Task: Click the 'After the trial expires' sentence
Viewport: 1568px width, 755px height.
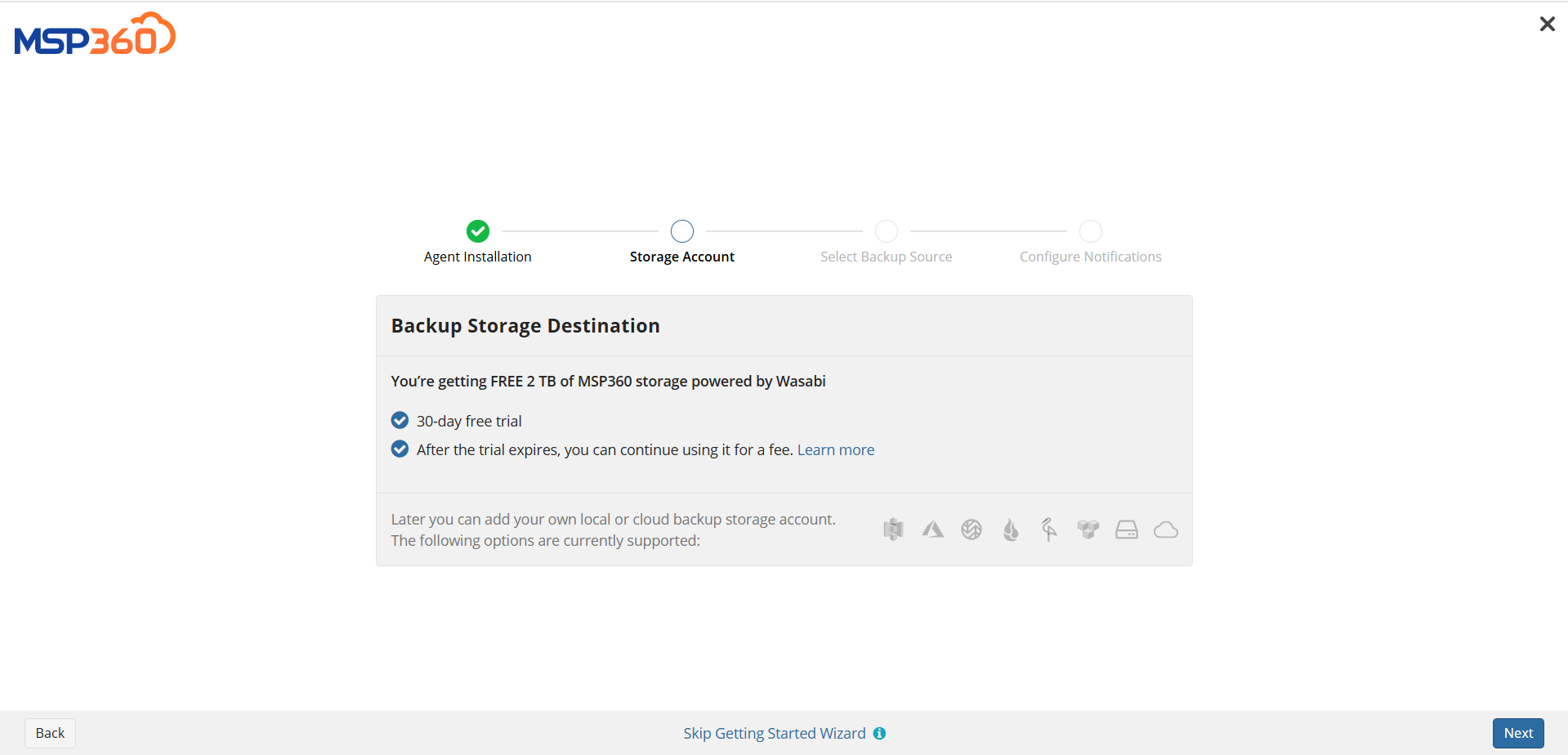Action: (605, 449)
